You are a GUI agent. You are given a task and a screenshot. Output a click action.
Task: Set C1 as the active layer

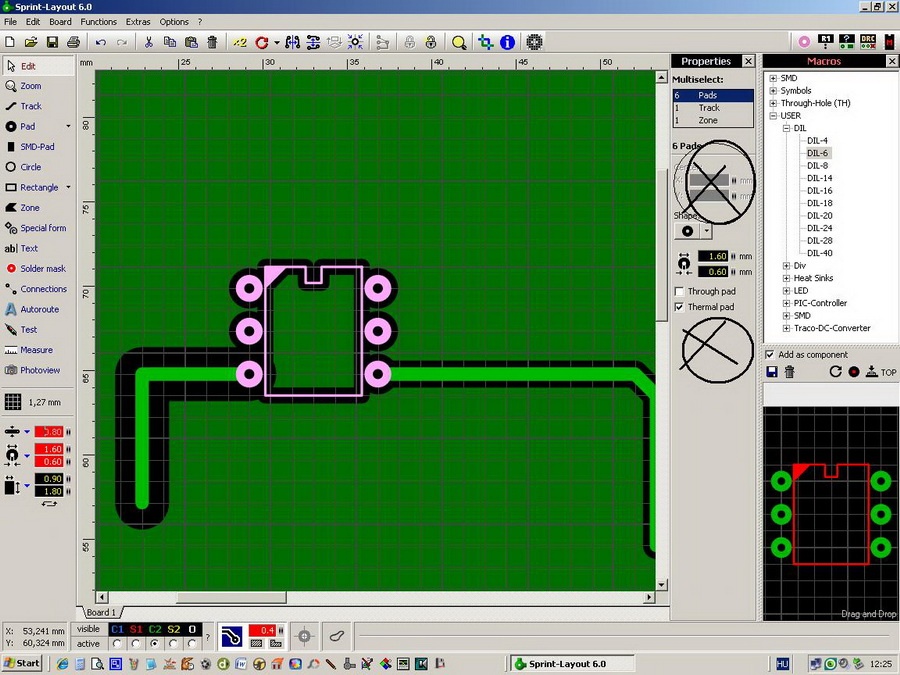[x=117, y=644]
